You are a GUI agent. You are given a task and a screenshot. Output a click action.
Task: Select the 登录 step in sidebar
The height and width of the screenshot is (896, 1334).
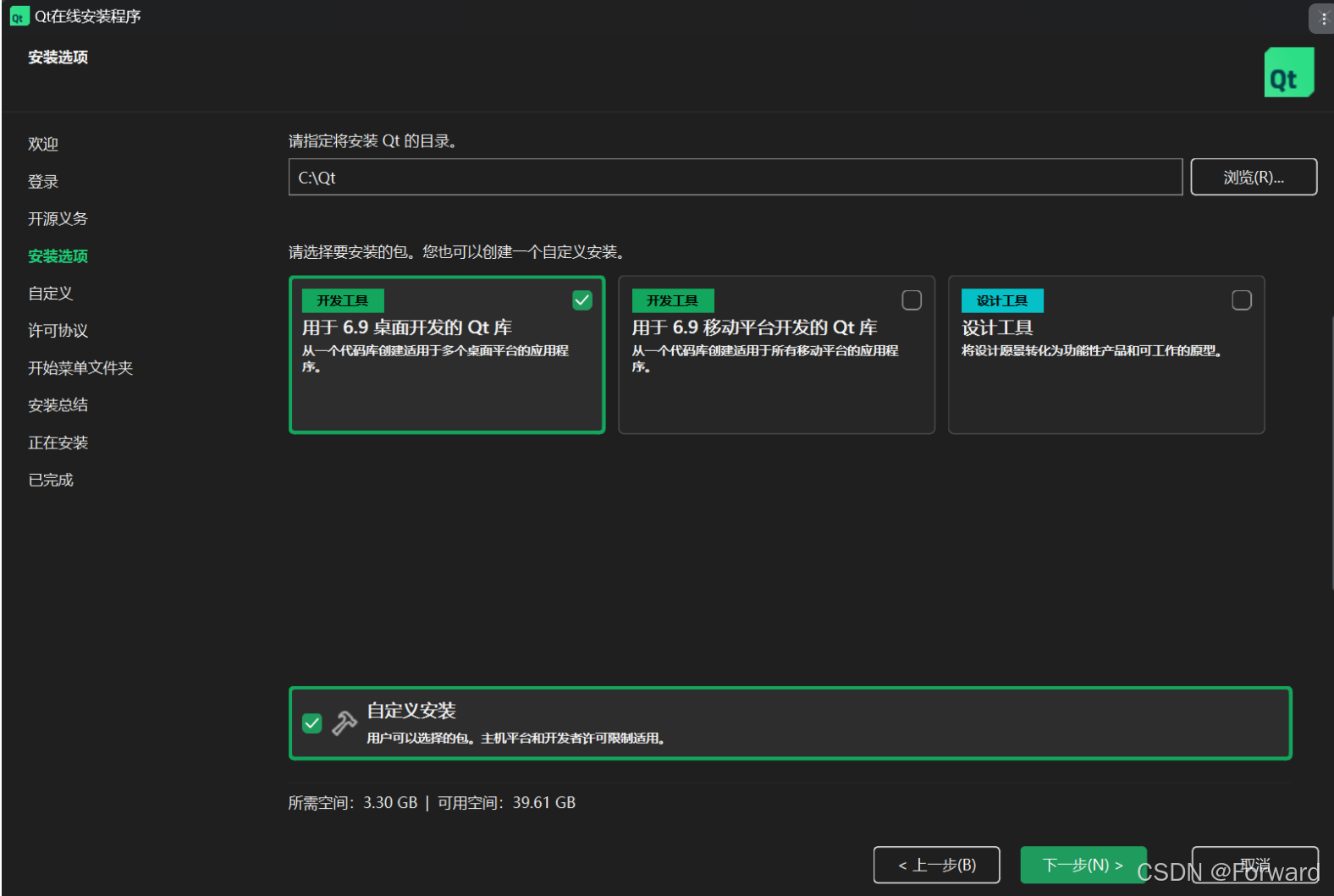point(43,181)
